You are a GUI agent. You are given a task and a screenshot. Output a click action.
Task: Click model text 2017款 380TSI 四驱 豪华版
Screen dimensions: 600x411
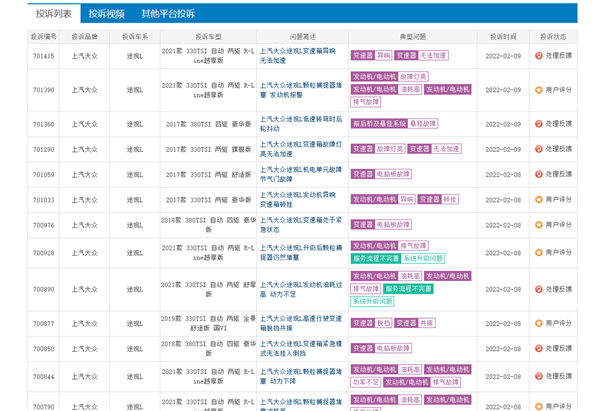tap(209, 124)
